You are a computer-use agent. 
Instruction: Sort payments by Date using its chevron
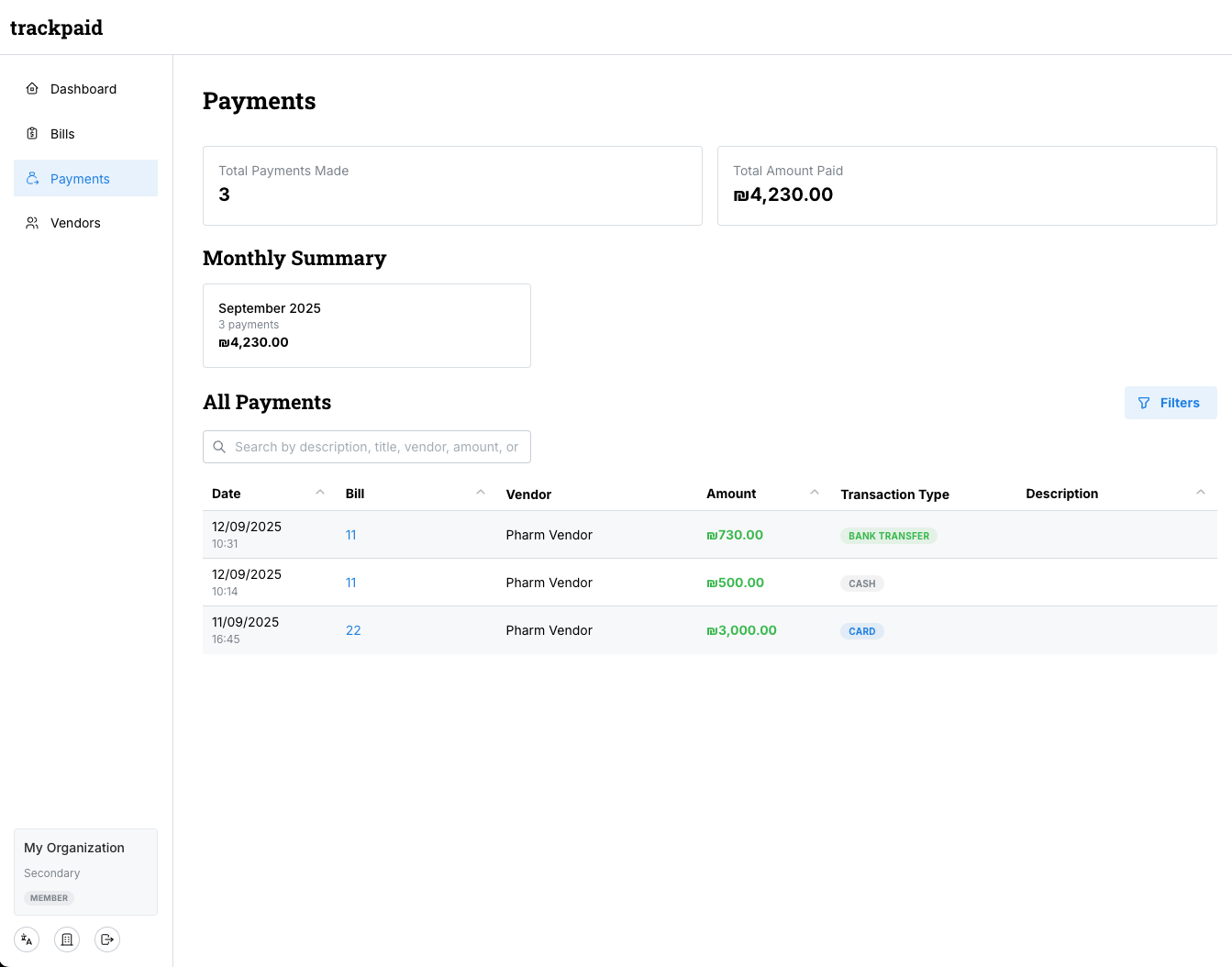(319, 492)
